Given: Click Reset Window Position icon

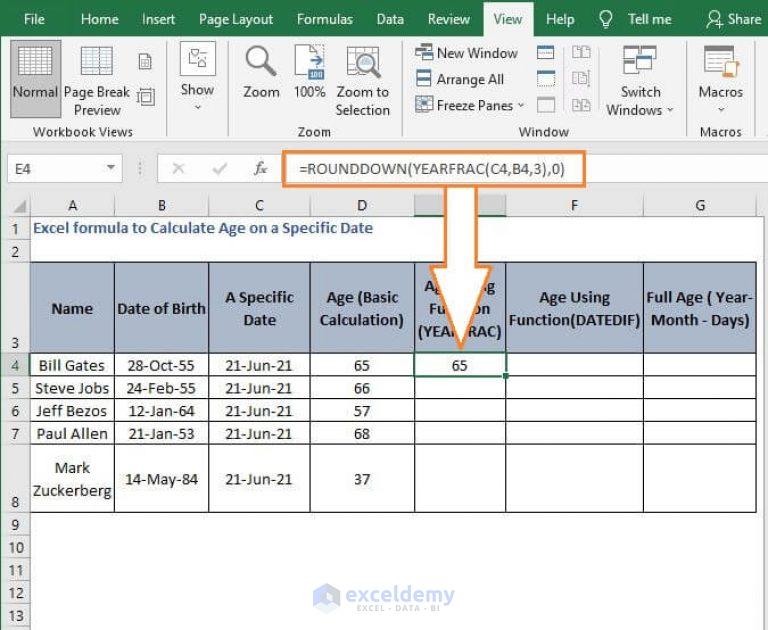Looking at the screenshot, I should 581,105.
